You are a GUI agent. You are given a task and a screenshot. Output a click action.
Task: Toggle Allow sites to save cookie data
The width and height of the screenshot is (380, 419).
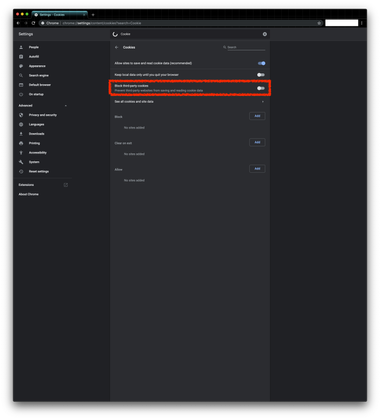(x=261, y=63)
